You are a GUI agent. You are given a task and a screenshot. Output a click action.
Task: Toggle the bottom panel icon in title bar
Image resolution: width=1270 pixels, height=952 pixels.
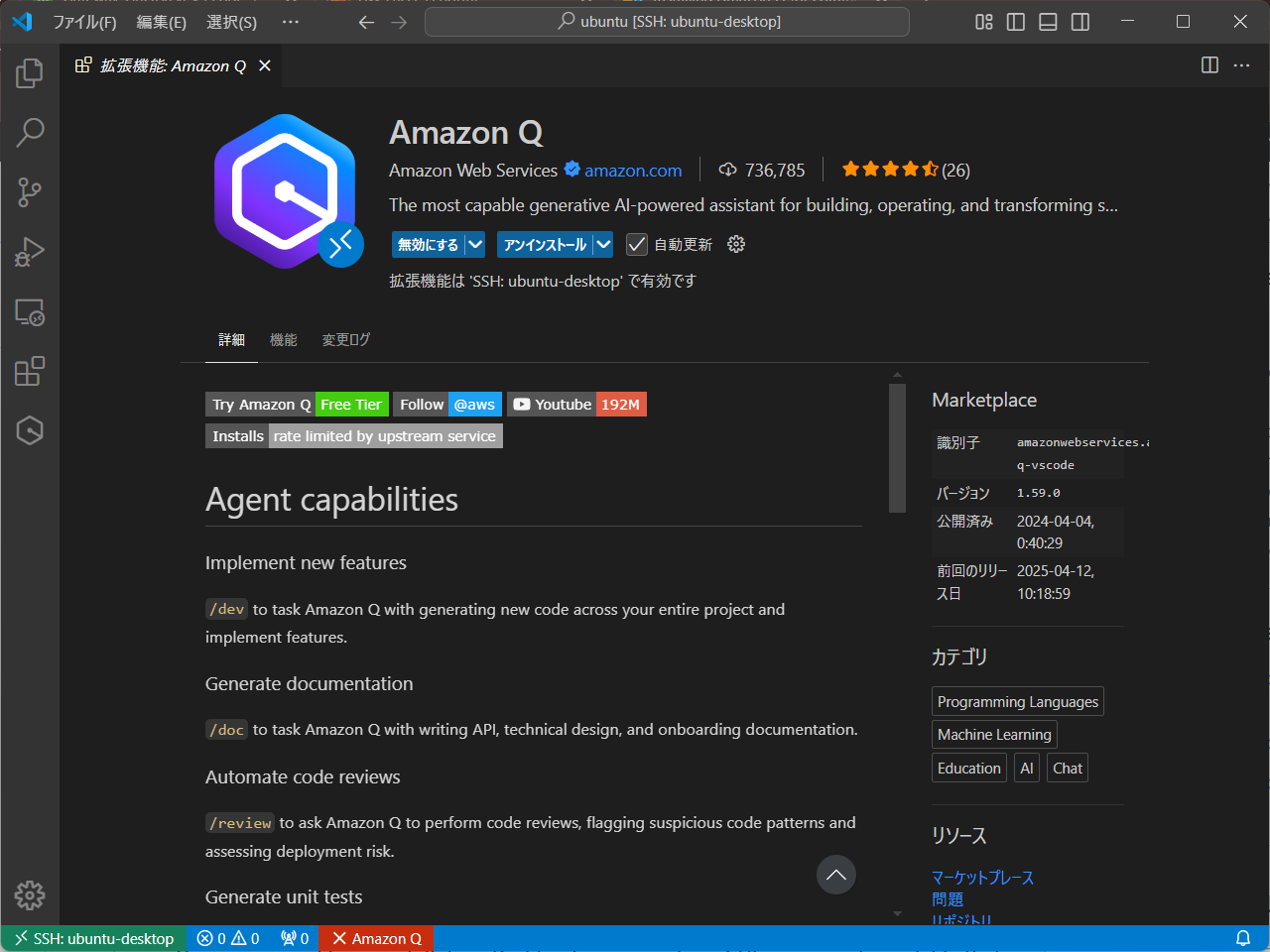click(1048, 22)
